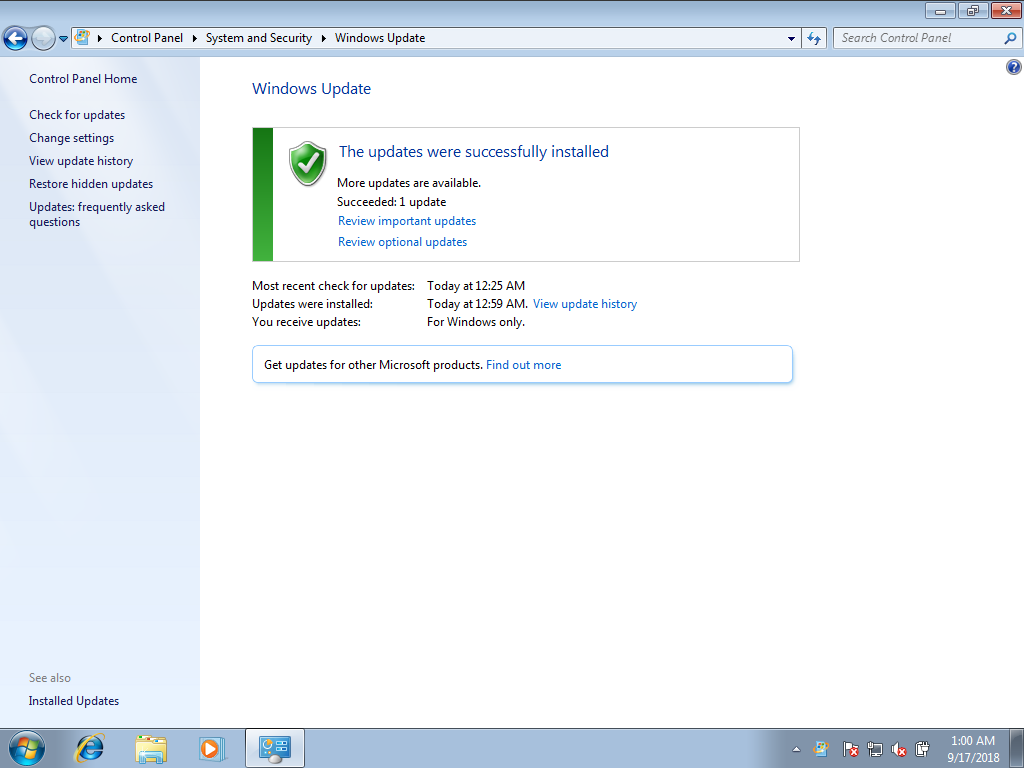Expand the arrow after Control Panel breadcrumb
1024x768 pixels.
tap(195, 38)
